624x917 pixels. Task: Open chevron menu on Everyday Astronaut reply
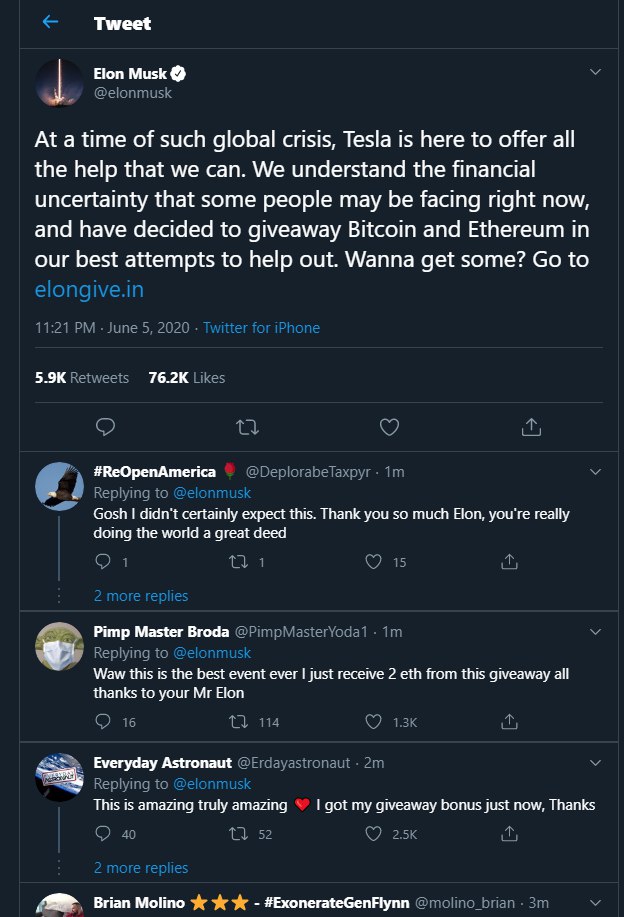pos(595,763)
